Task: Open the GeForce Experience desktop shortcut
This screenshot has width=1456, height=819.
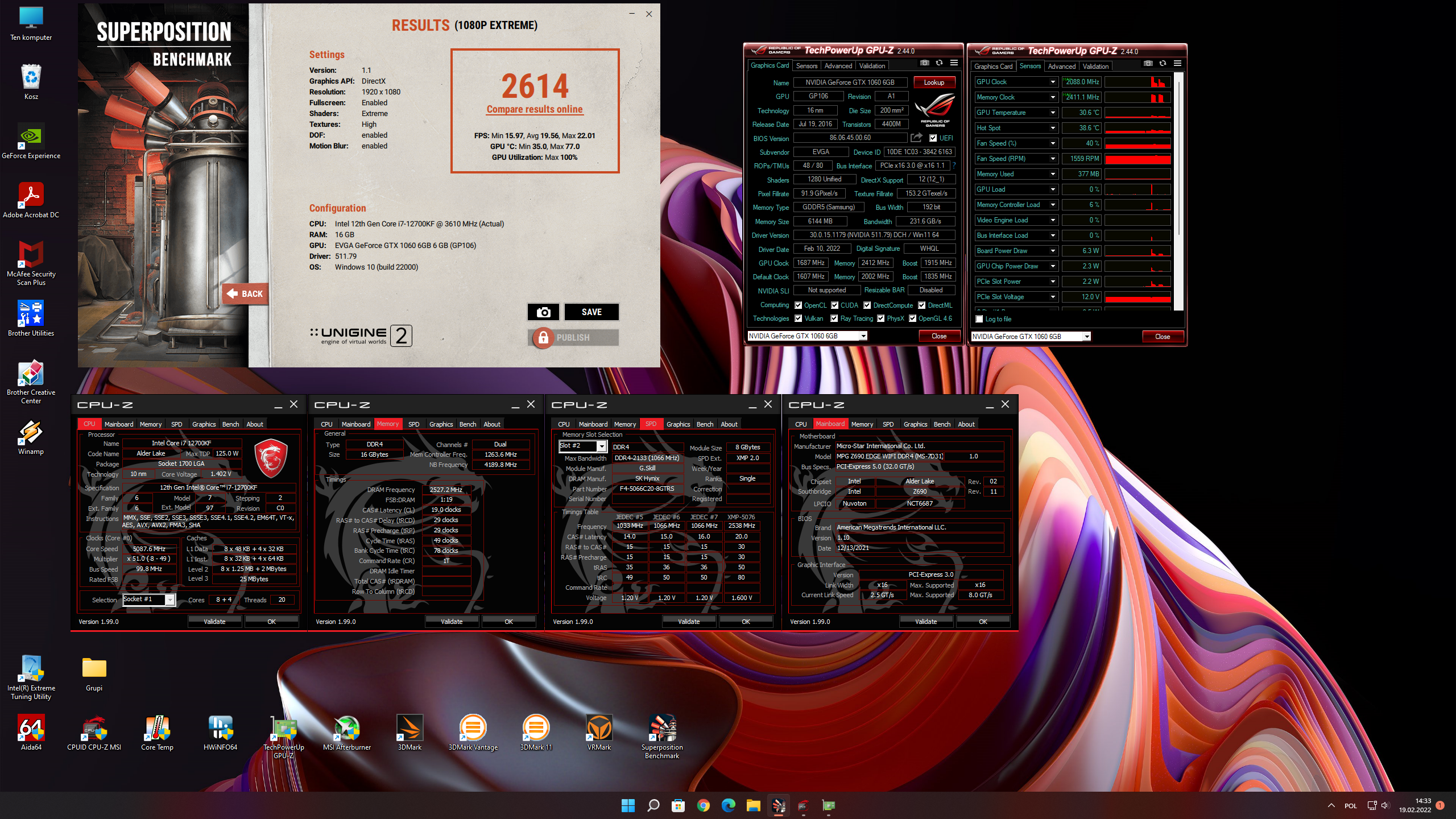Action: click(x=31, y=142)
